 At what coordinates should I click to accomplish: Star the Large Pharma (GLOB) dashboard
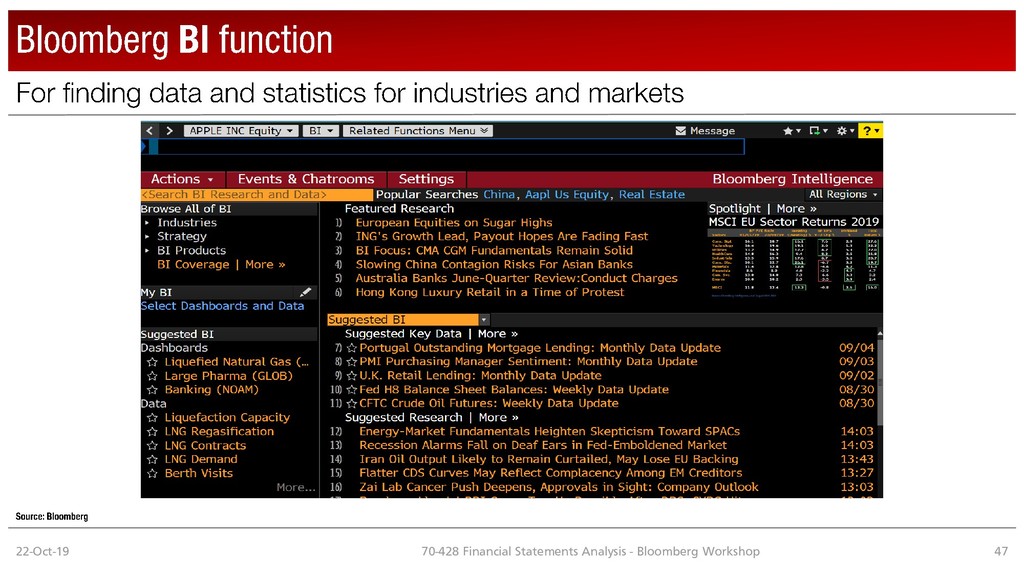coord(152,376)
